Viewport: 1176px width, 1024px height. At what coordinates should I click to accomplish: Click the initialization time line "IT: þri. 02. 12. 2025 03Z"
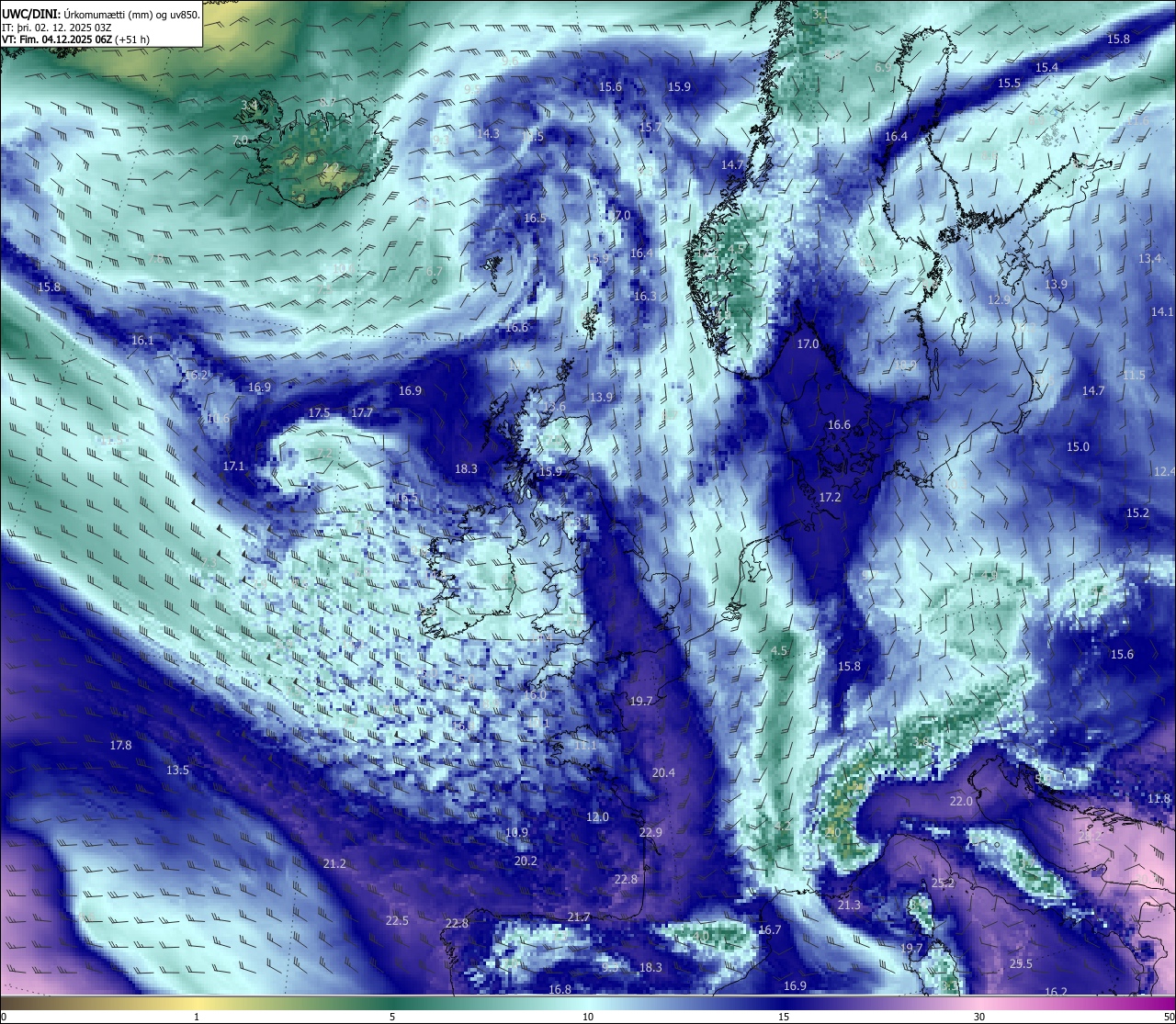point(57,28)
